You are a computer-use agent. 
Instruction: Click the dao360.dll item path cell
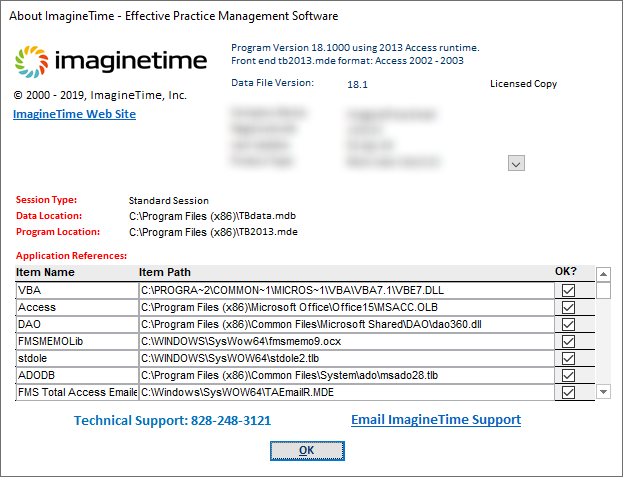tap(346, 324)
